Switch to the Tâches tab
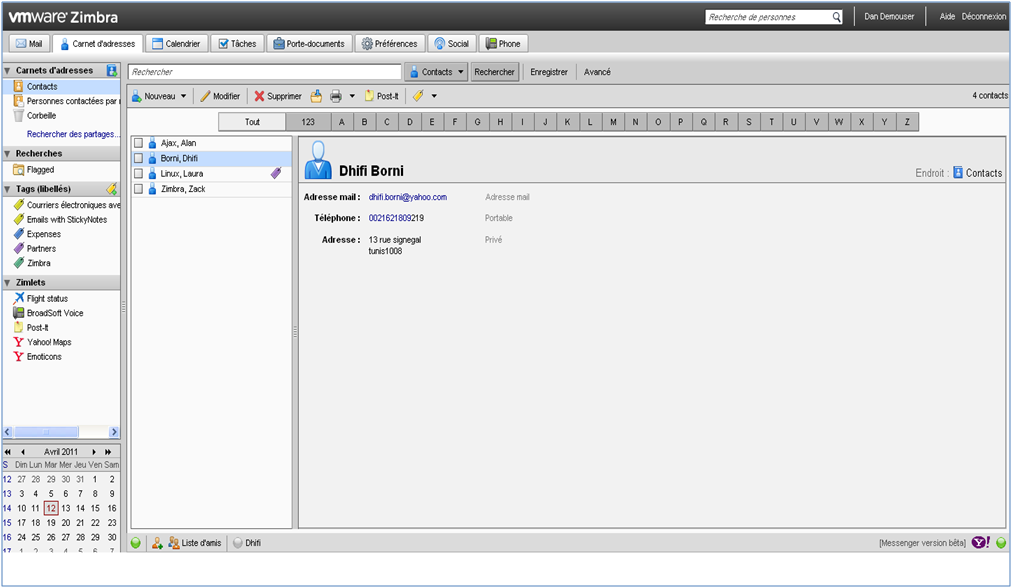 tap(237, 44)
